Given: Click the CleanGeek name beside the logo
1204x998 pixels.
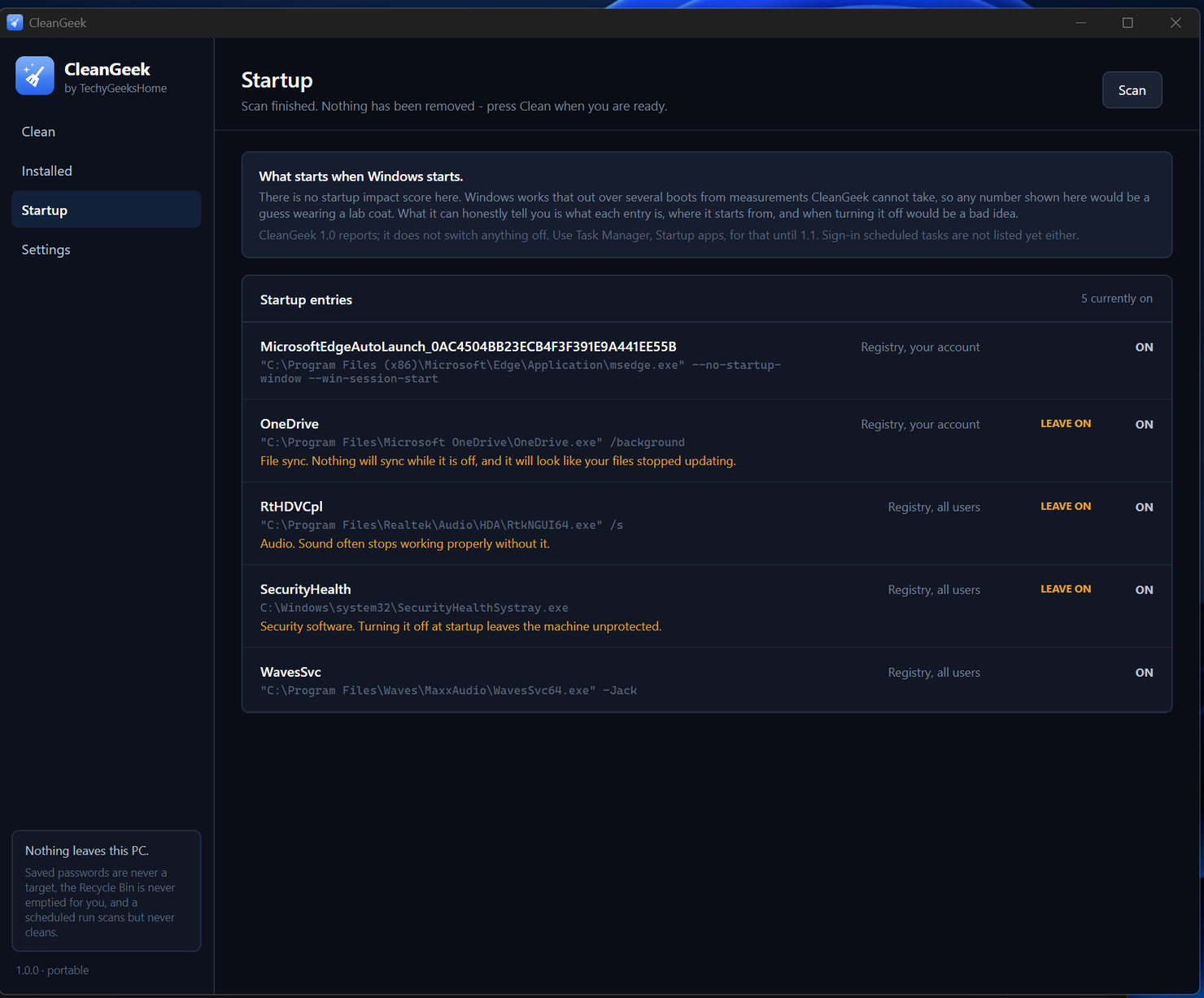Looking at the screenshot, I should pos(107,69).
